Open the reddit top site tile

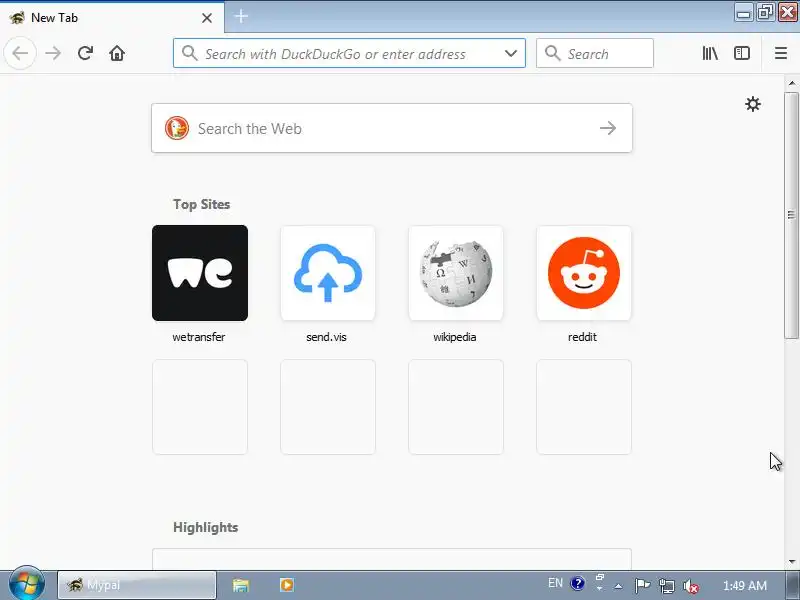point(584,273)
